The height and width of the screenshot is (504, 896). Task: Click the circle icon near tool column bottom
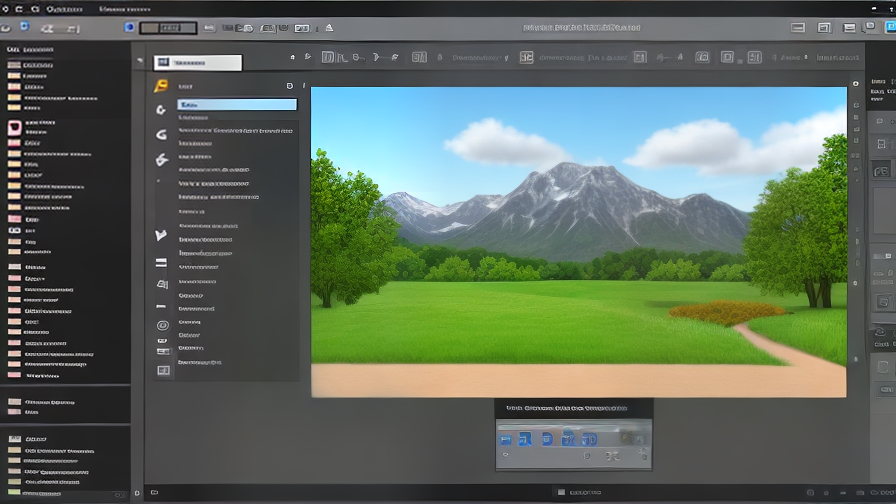(161, 326)
